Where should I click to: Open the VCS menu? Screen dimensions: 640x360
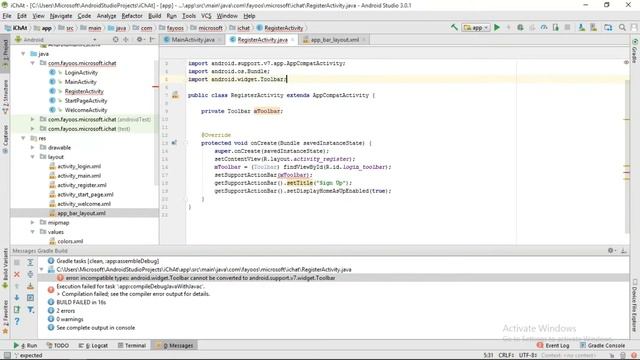(206, 16)
